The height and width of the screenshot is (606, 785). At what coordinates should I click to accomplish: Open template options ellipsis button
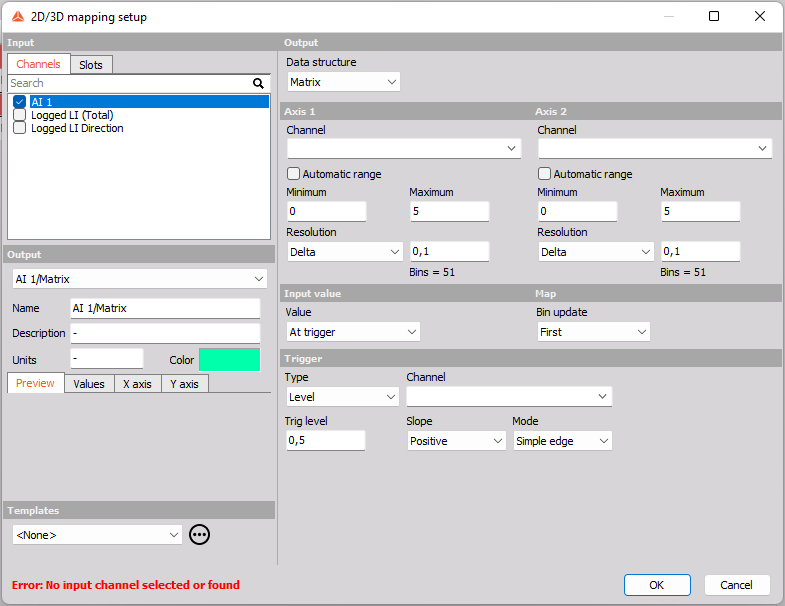[200, 535]
